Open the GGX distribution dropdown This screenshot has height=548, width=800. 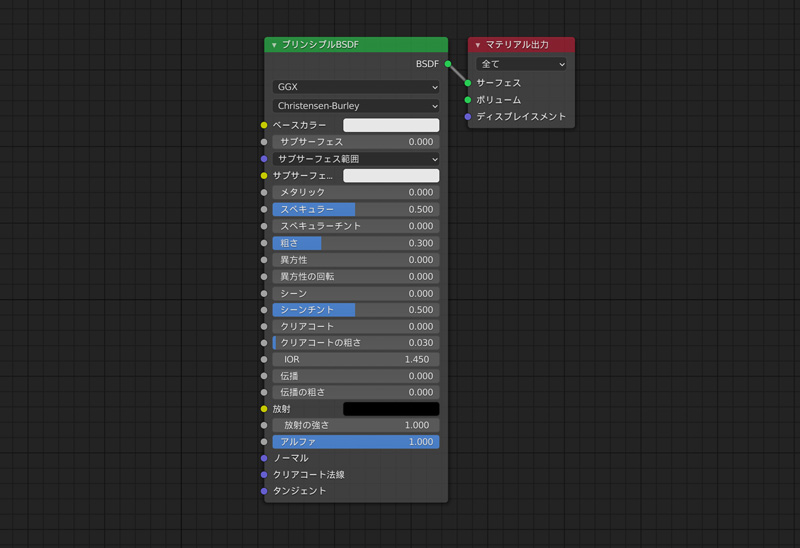point(355,88)
